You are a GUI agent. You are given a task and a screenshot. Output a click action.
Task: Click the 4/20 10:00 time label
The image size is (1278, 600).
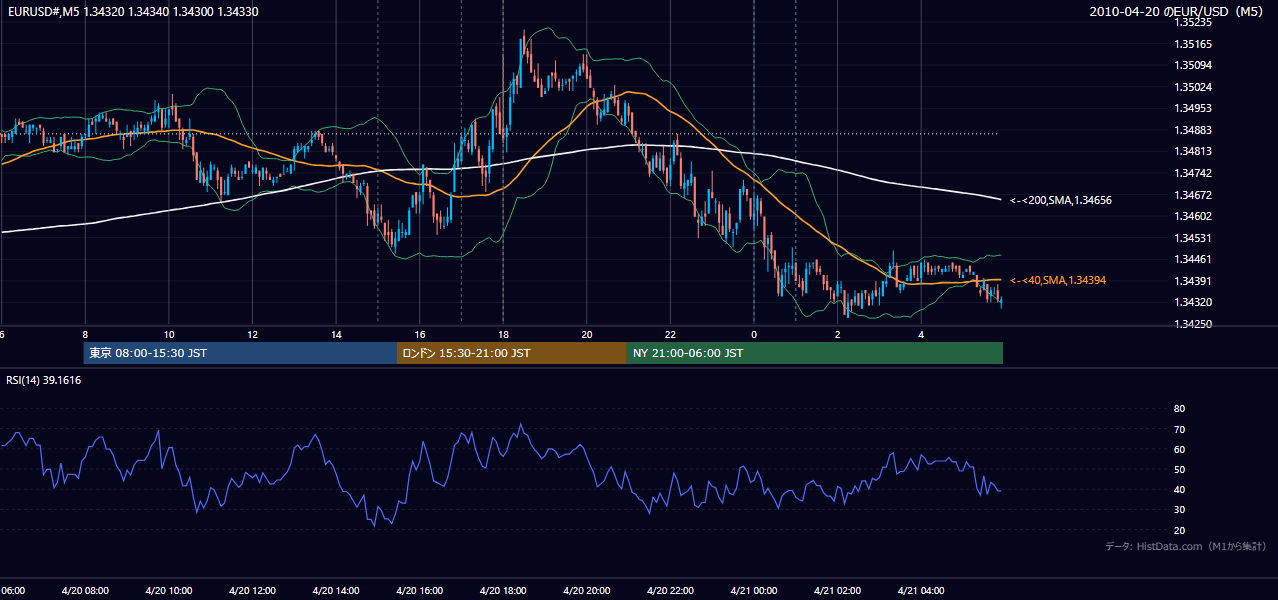click(x=169, y=590)
